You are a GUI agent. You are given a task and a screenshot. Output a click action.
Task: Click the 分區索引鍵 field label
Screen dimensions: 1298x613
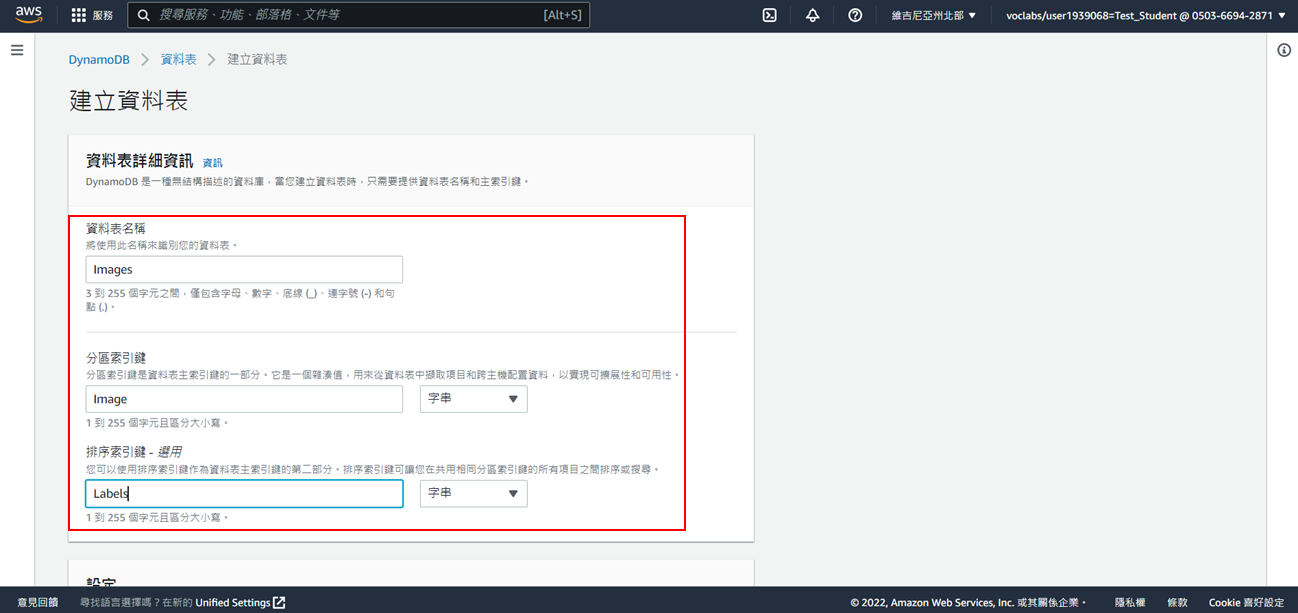[x=116, y=358]
